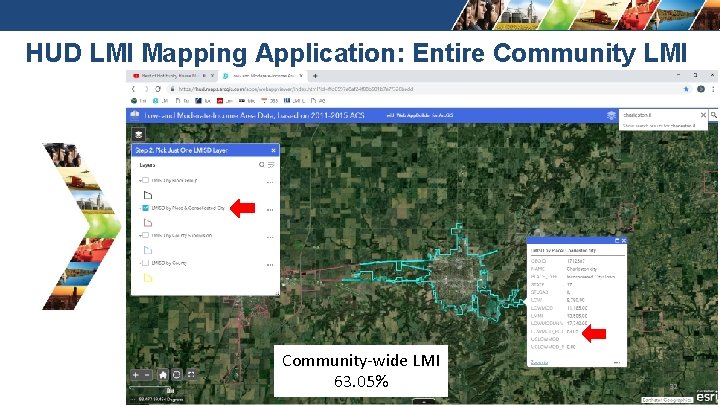Clear the 'charleston il' search text
Image resolution: width=720 pixels, height=405 pixels.
coord(703,115)
